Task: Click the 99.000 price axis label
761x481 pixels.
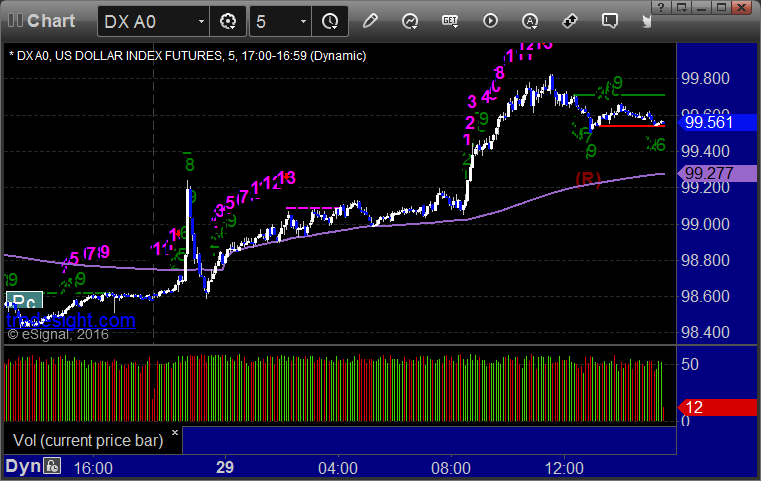Action: [x=705, y=224]
